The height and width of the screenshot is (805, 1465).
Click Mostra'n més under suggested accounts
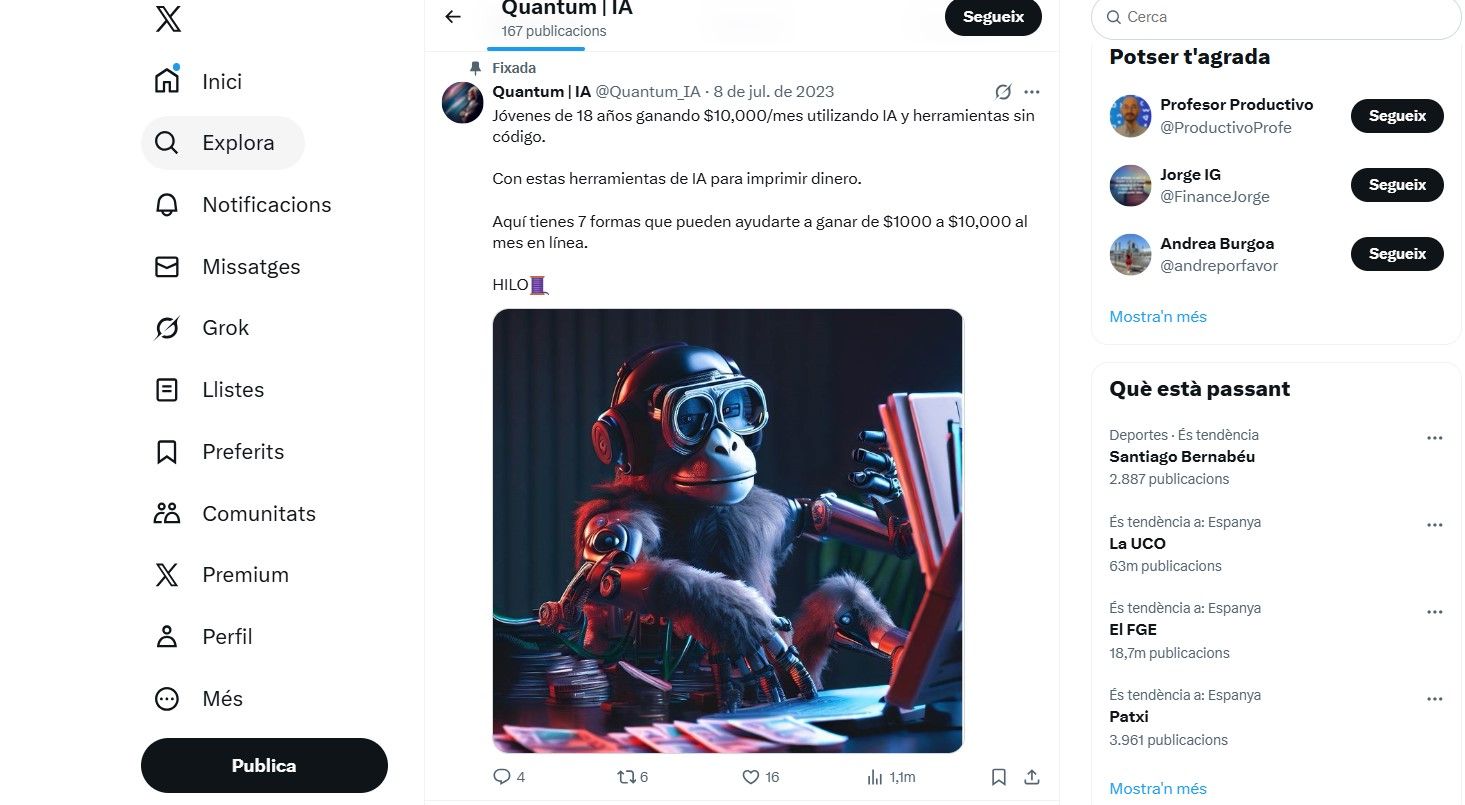pos(1158,317)
